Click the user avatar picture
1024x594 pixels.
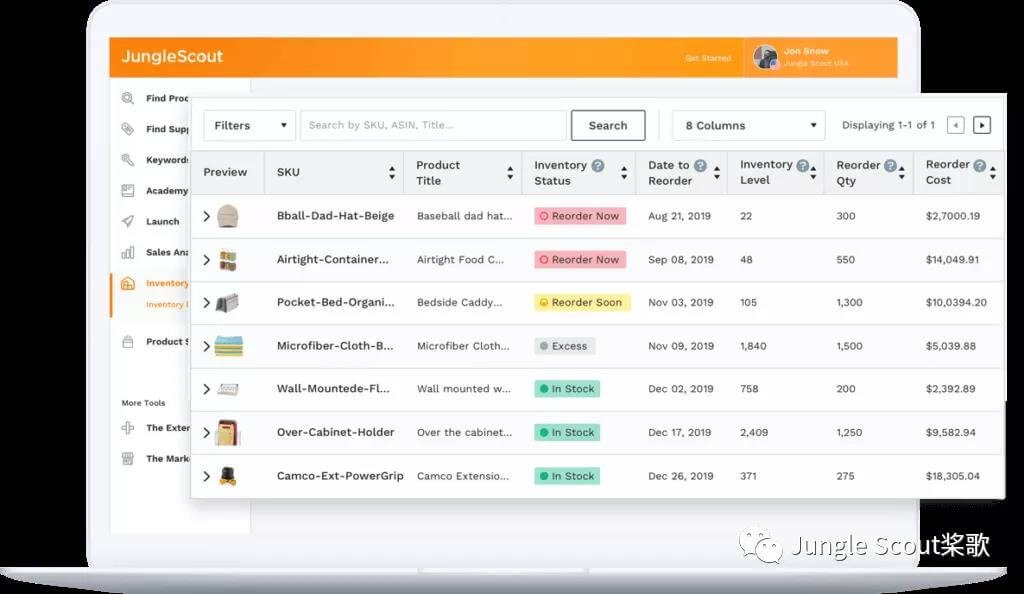click(765, 57)
